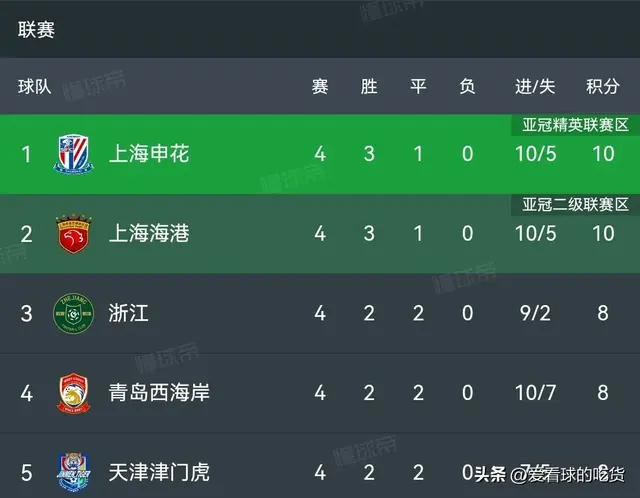Click the 亚冠二级联赛区 label
Viewport: 640px width, 498px height.
pos(574,205)
